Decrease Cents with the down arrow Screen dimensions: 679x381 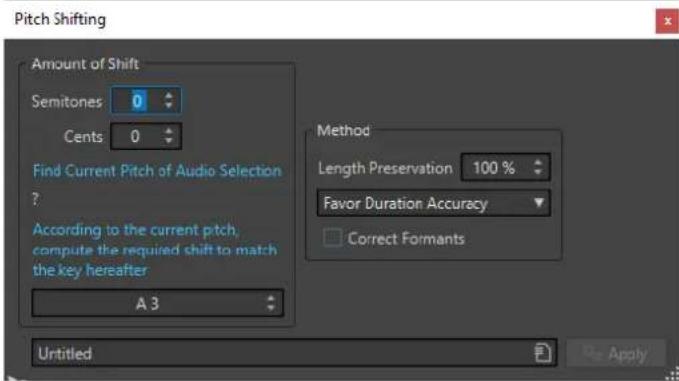(168, 141)
